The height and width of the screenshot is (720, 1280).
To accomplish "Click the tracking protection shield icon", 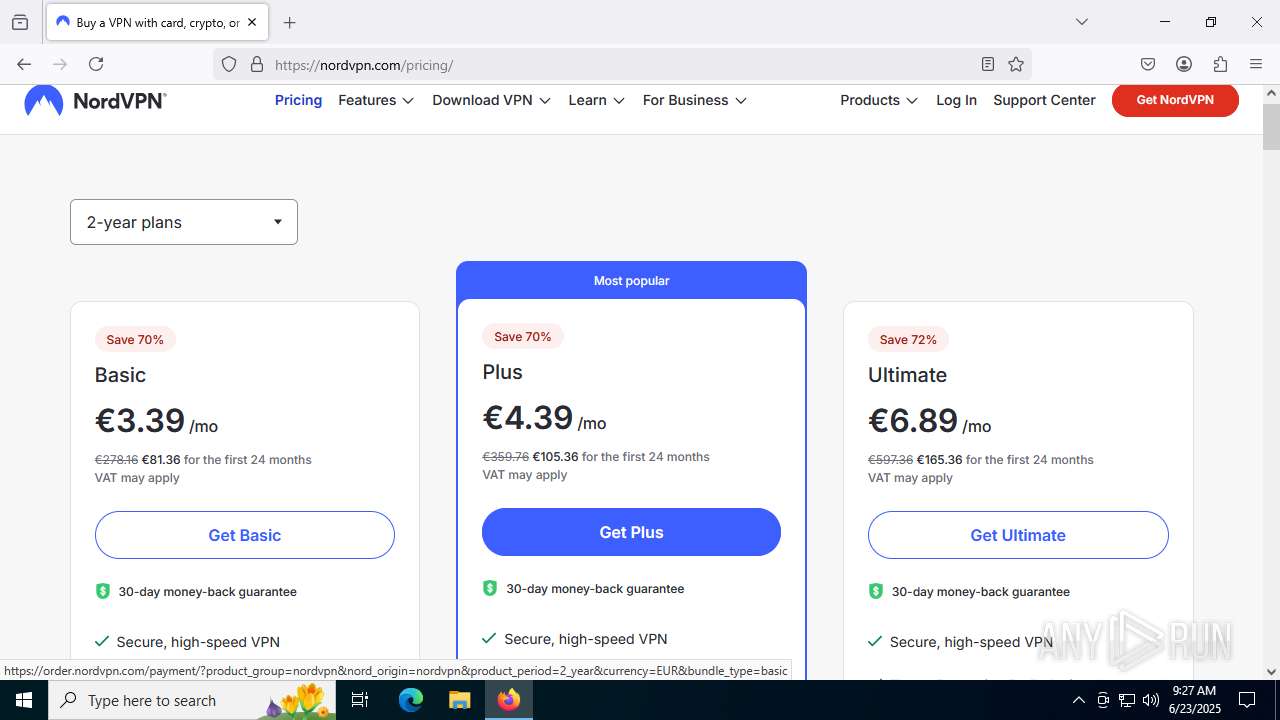I will coord(229,64).
